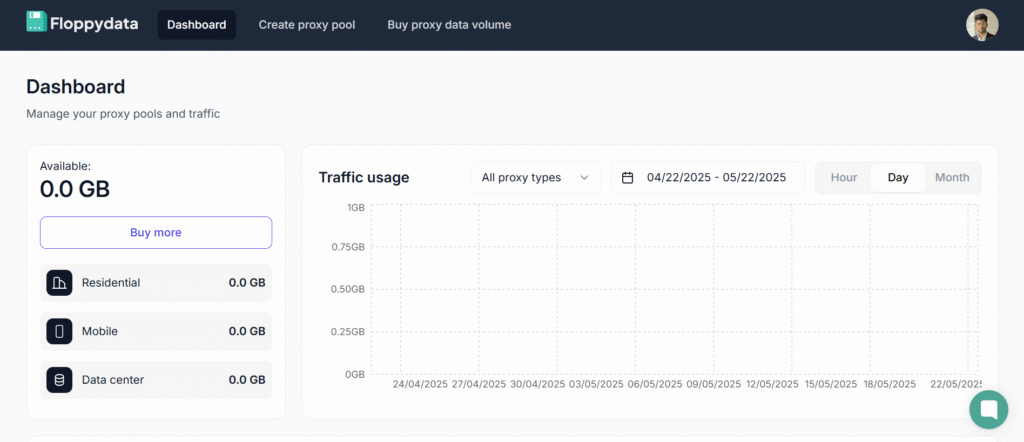
Task: Click the Mobile 0.0 GB value
Action: (247, 331)
